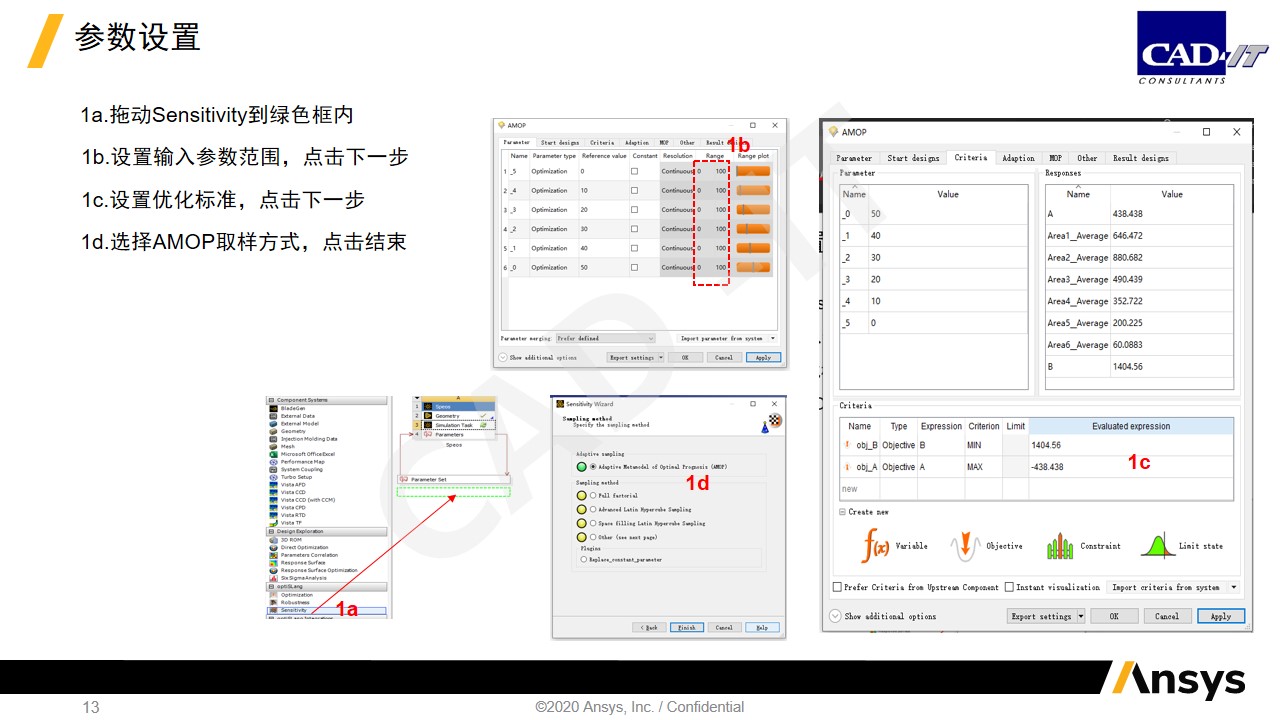1280x720 pixels.
Task: Click the Constraint creation icon
Action: click(1059, 545)
